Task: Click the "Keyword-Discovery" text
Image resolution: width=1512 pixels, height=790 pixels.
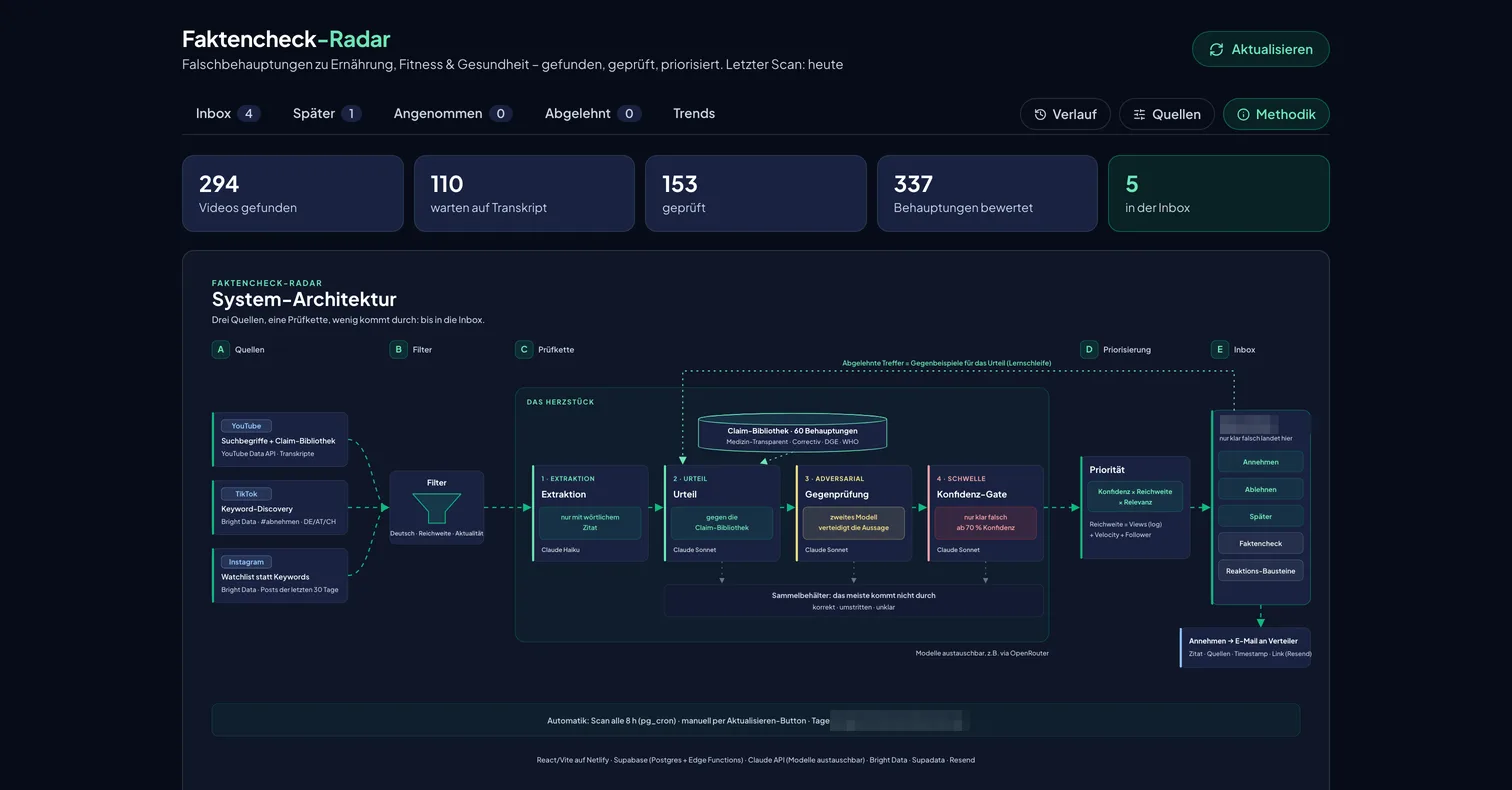Action: [x=257, y=509]
